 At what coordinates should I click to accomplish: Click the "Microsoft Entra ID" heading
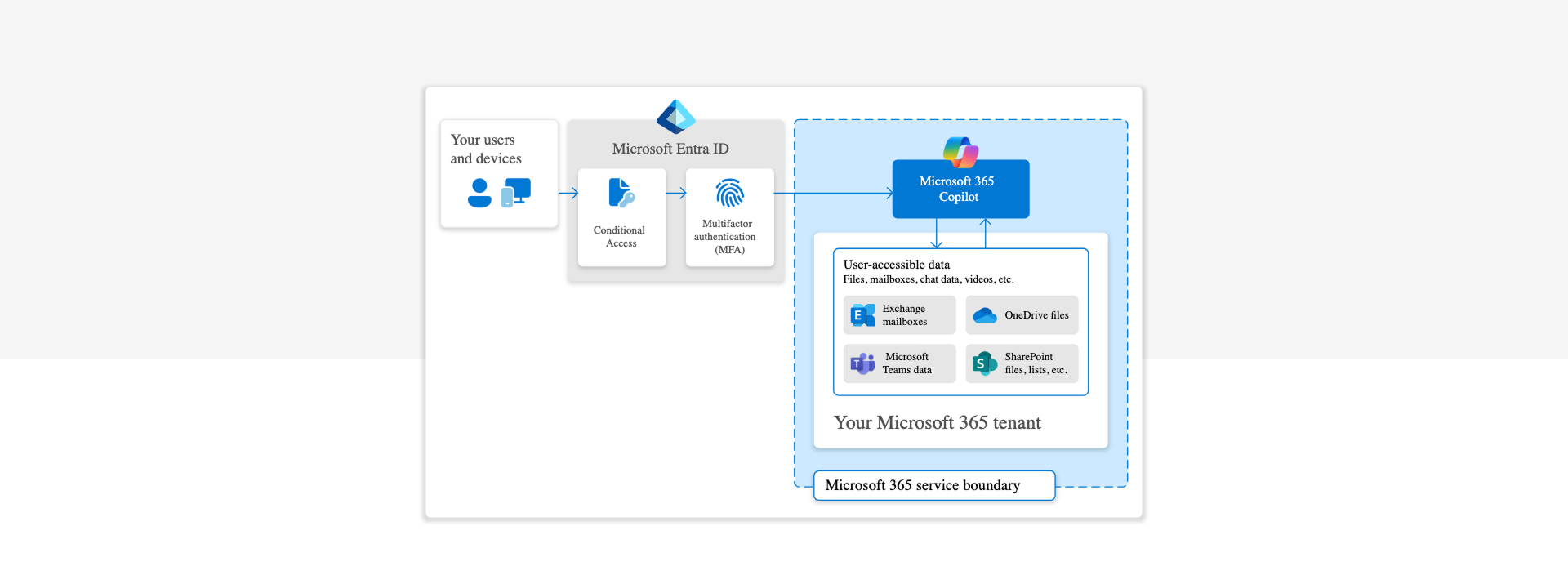tap(670, 149)
